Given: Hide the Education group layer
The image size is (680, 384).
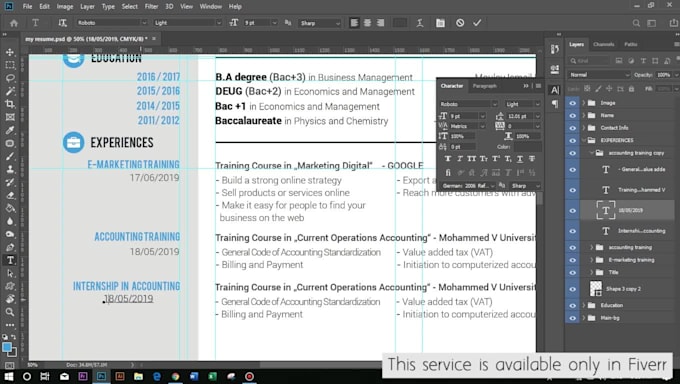Looking at the screenshot, I should tap(572, 305).
